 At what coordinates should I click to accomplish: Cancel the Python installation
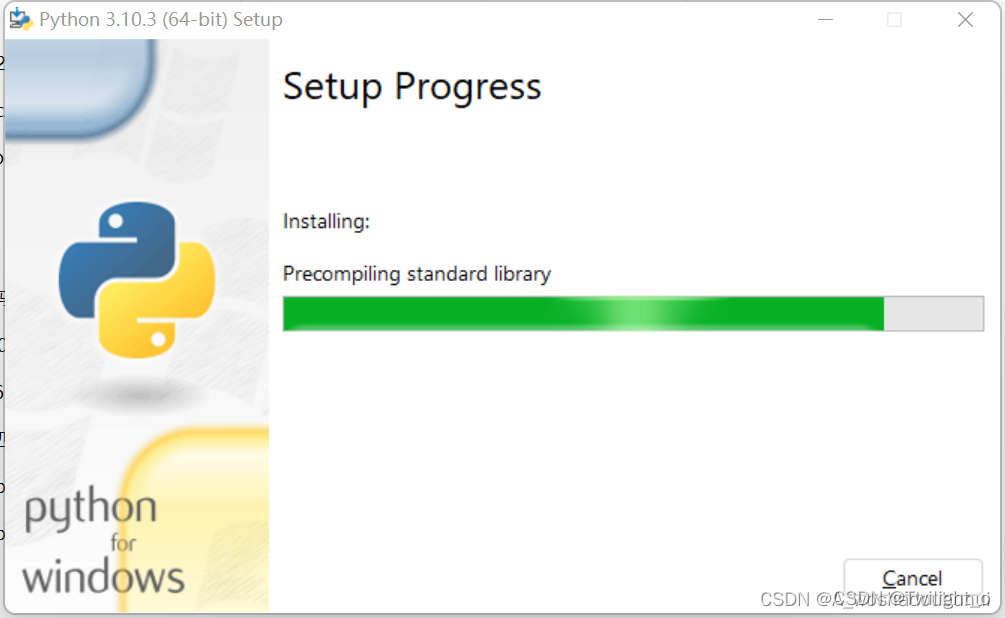point(913,579)
